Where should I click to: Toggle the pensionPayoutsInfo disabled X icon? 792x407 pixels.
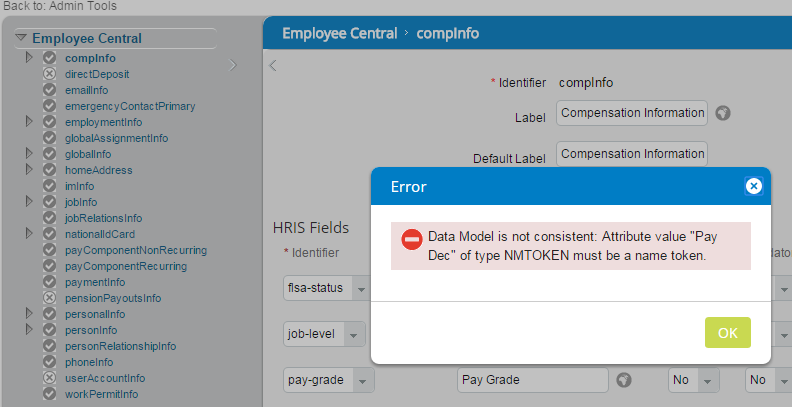pos(49,298)
